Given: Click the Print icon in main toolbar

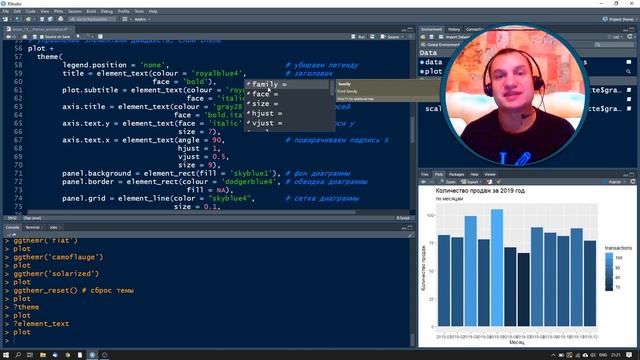Looking at the screenshot, I should 60,19.
